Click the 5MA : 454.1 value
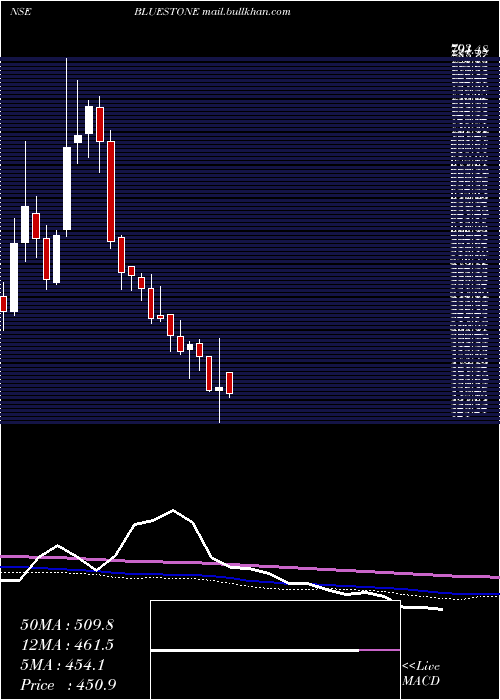This screenshot has height=700, width=500. [x=62, y=665]
